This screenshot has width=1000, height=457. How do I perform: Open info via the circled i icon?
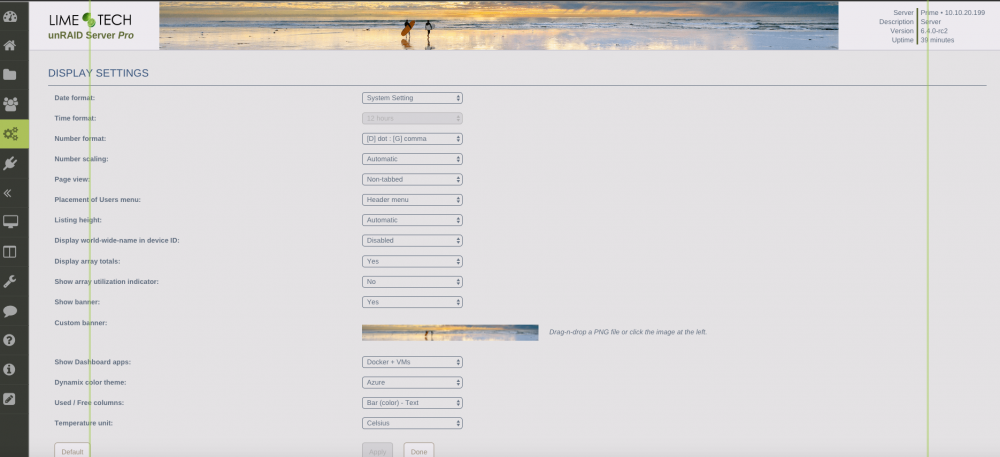pyautogui.click(x=9, y=370)
